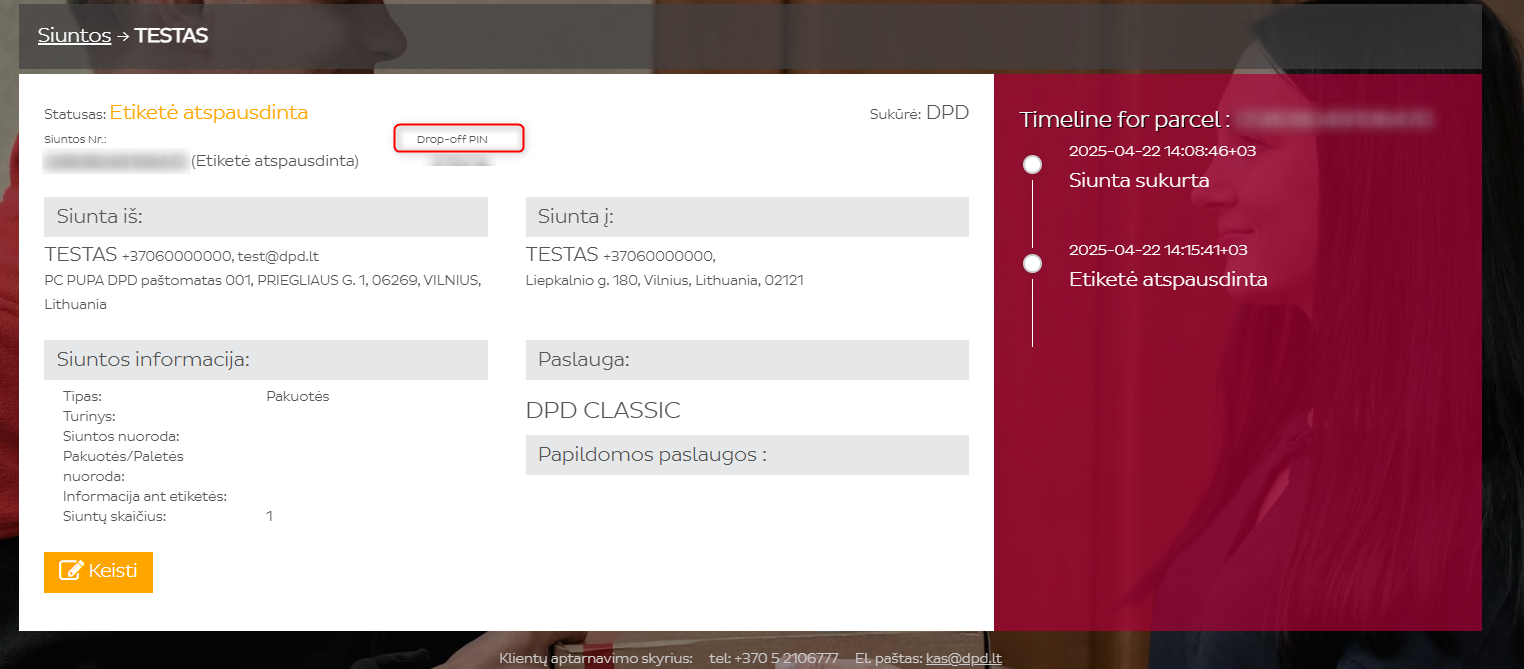Click the Turinys label
The height and width of the screenshot is (669, 1524).
tap(89, 416)
